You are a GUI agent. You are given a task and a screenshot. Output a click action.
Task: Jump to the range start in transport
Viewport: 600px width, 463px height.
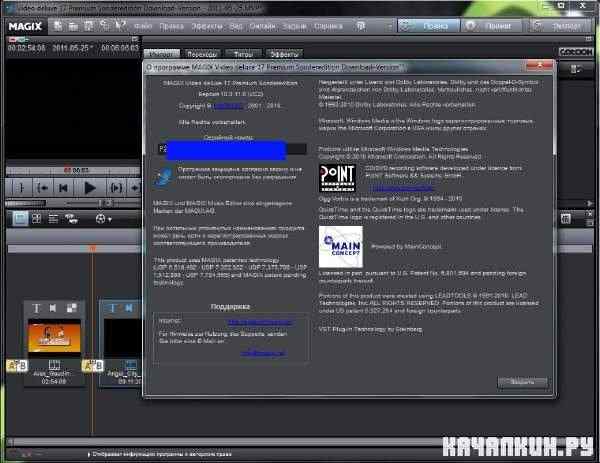[x=42, y=187]
